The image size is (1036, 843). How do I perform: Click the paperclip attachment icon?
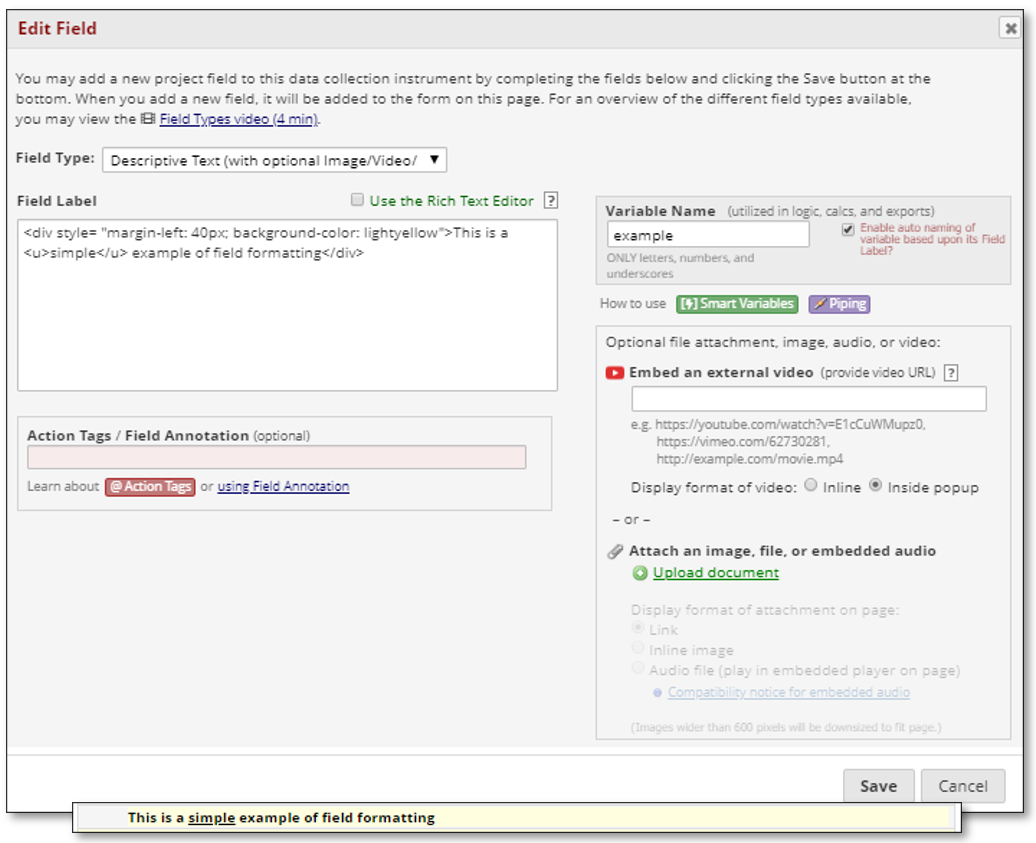point(615,551)
